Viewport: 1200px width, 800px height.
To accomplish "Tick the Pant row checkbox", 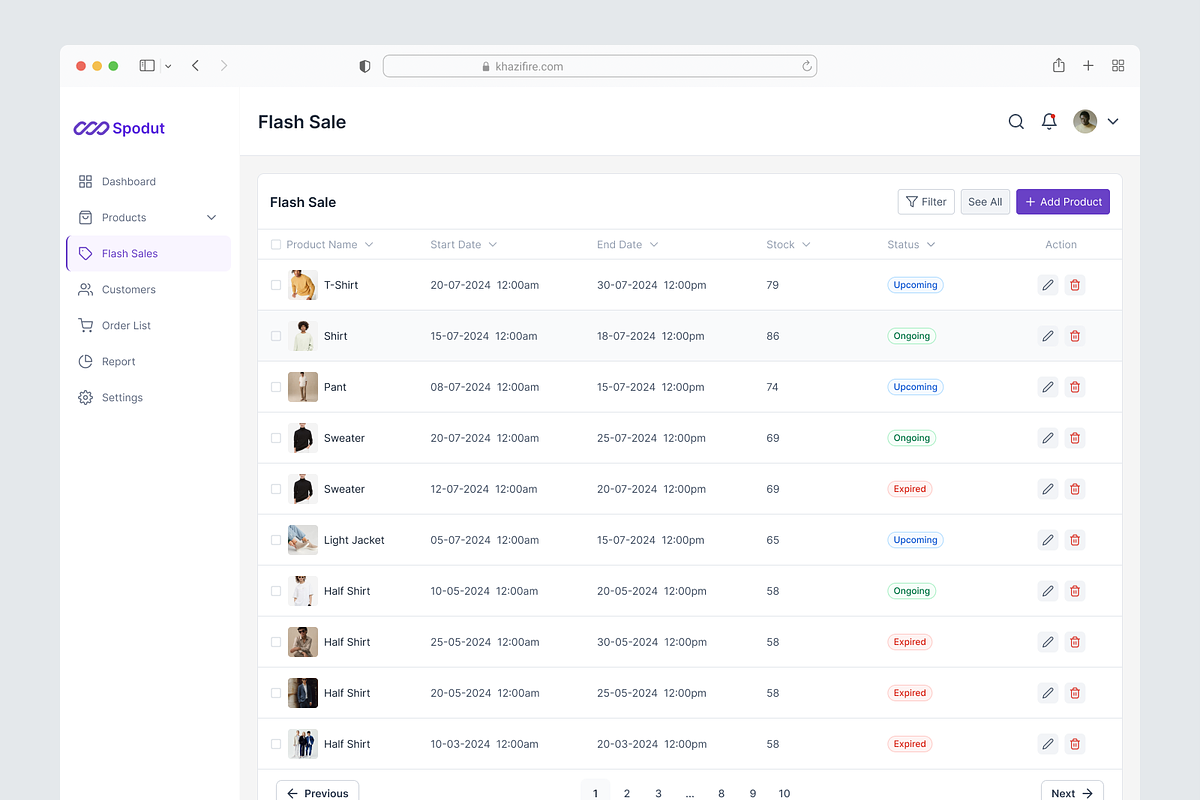I will pyautogui.click(x=276, y=387).
